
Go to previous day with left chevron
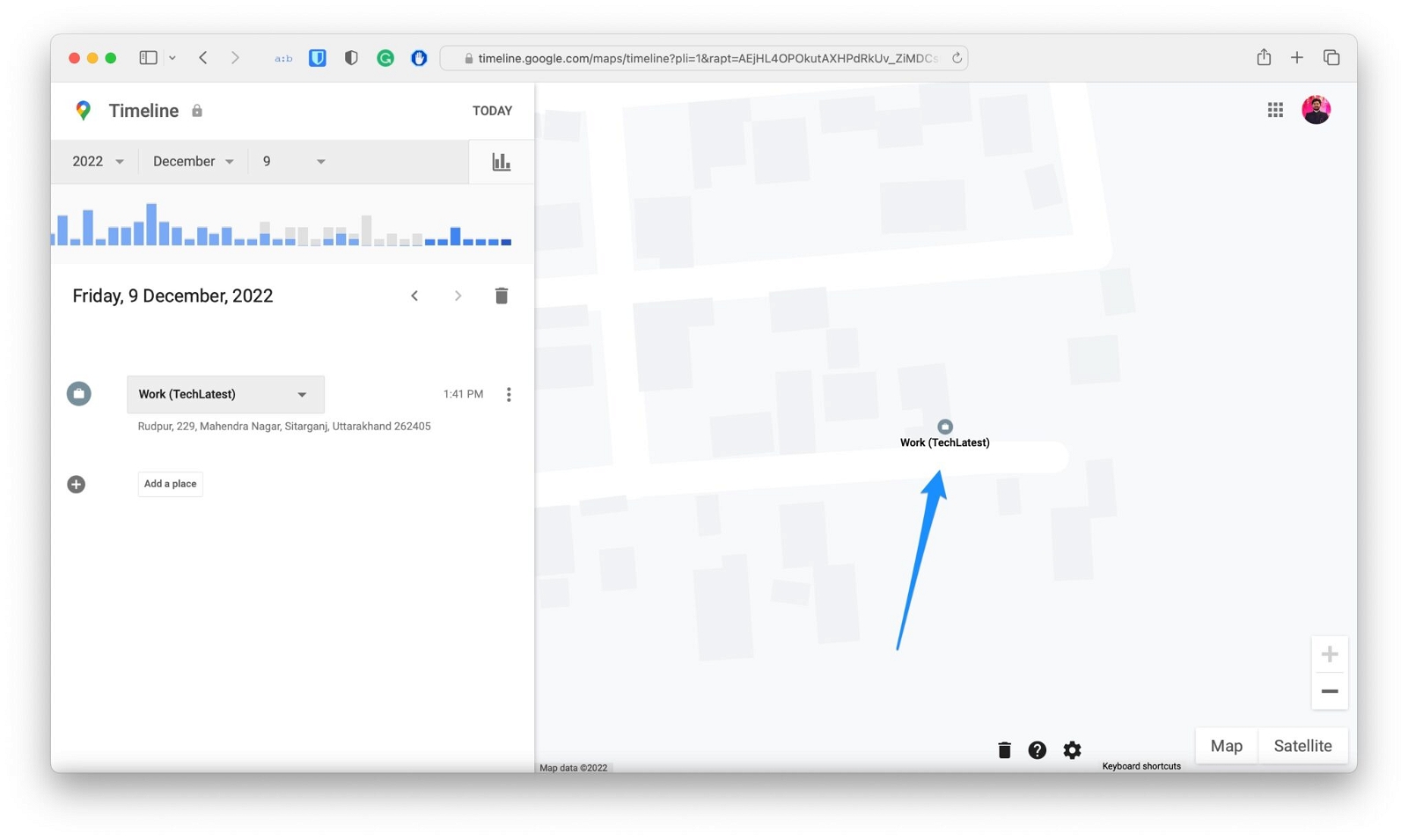coord(414,296)
